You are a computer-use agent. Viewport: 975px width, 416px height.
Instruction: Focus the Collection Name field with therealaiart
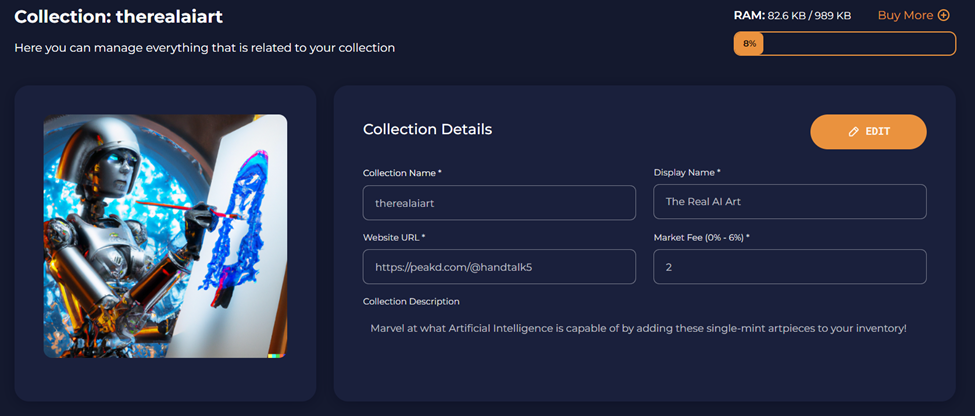(499, 202)
